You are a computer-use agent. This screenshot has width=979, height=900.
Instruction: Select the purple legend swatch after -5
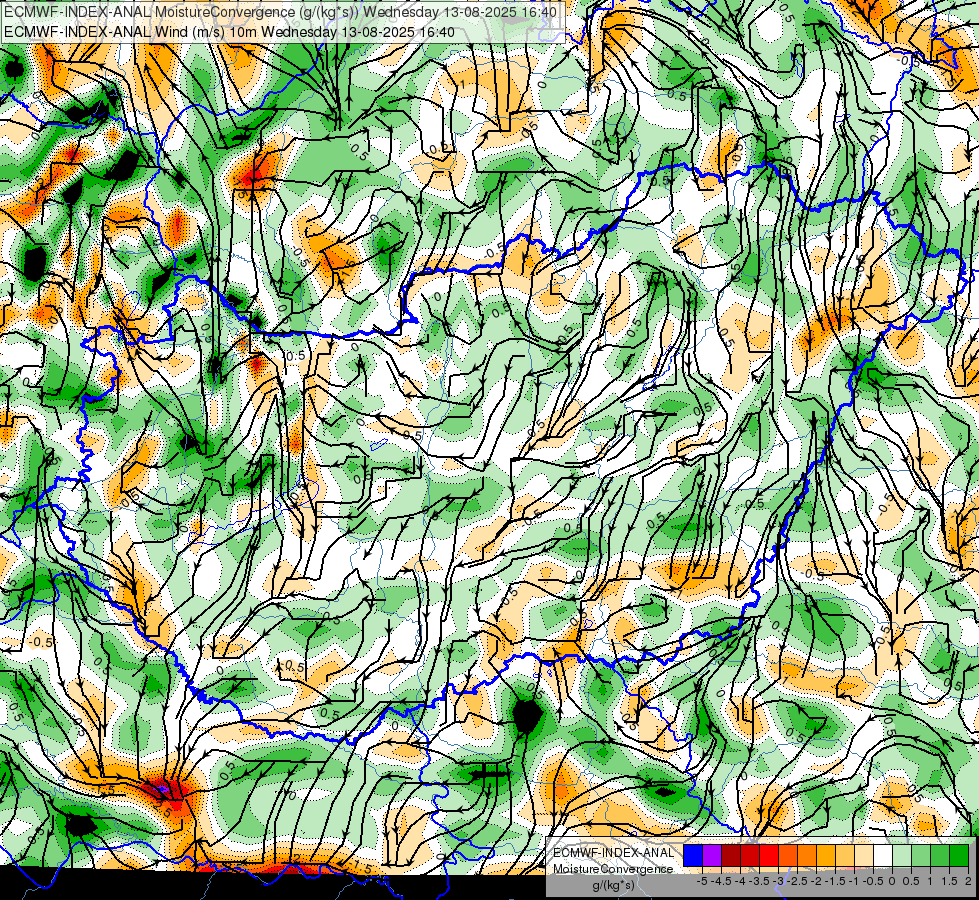tap(712, 855)
